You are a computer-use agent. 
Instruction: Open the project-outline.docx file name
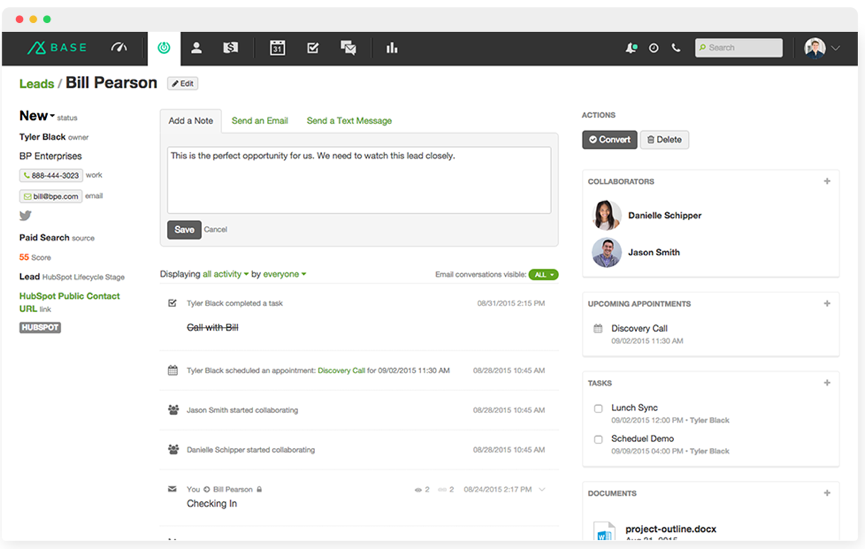(671, 529)
